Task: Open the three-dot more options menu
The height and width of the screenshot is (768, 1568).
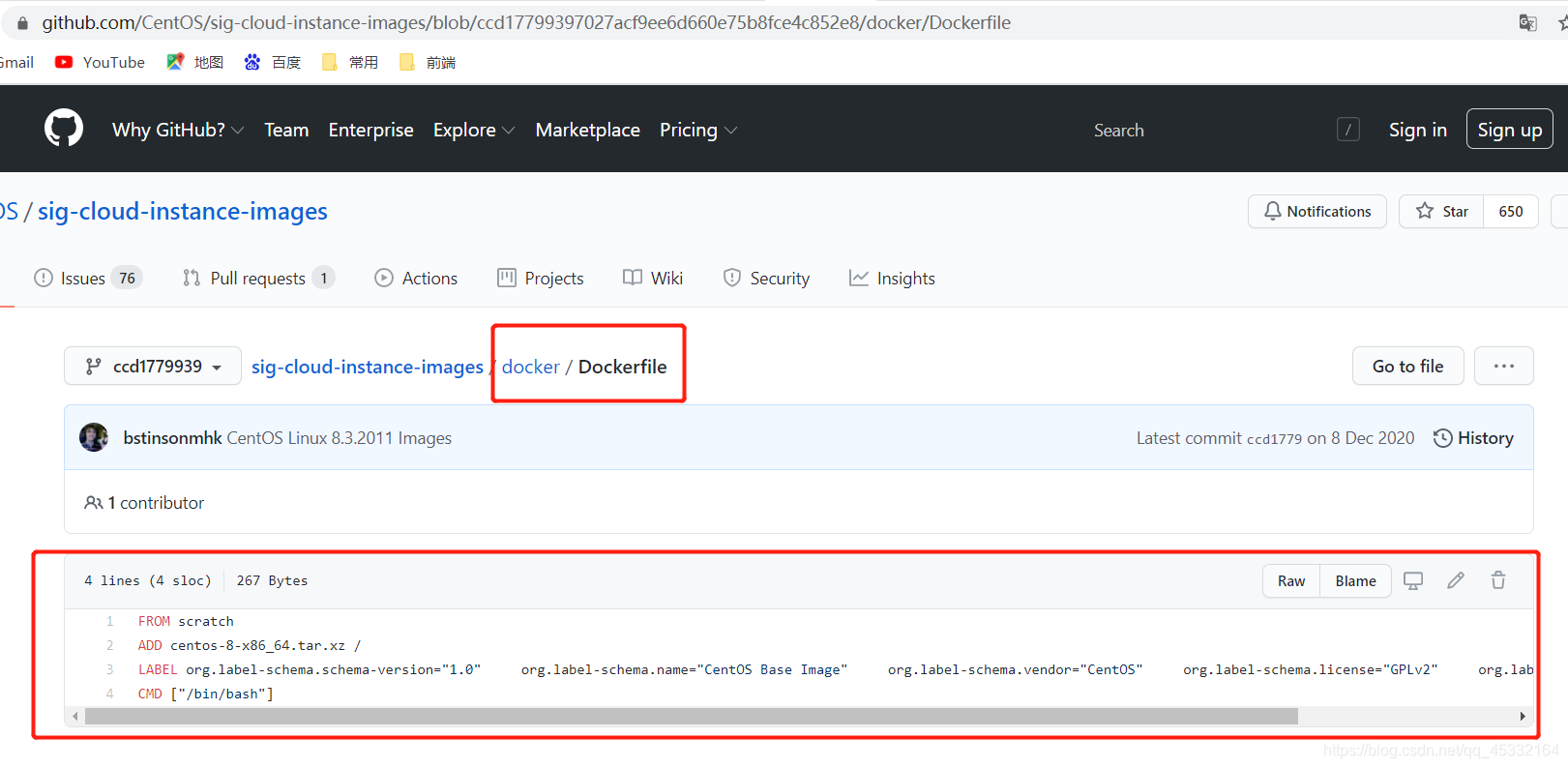Action: (x=1503, y=366)
